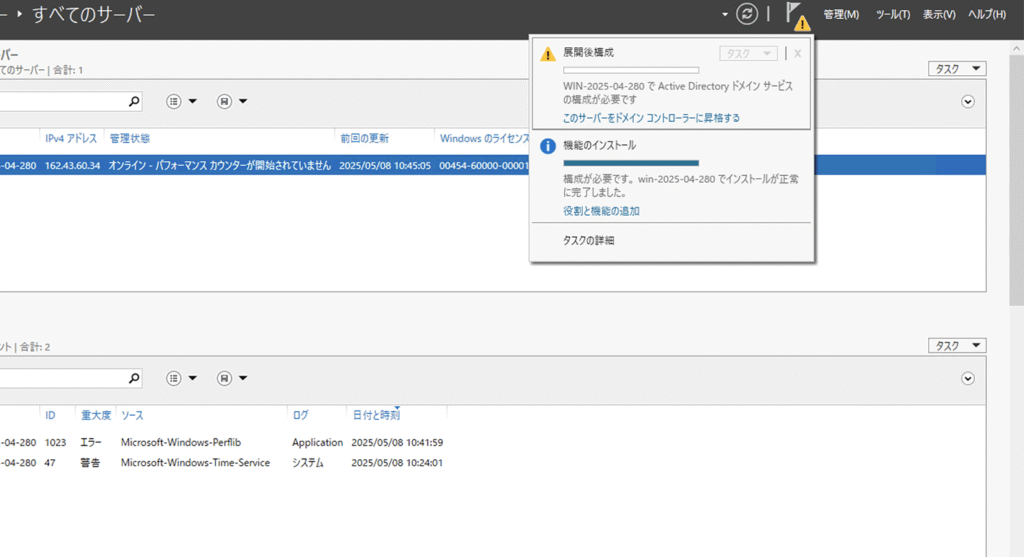Click the Application log cell
Image resolution: width=1024 pixels, height=557 pixels.
click(317, 443)
